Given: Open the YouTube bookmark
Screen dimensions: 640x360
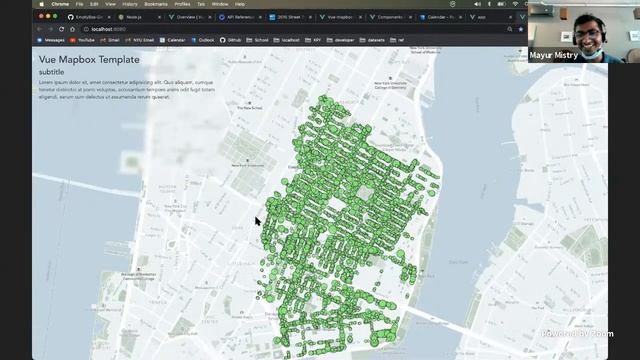Looking at the screenshot, I should pyautogui.click(x=82, y=40).
